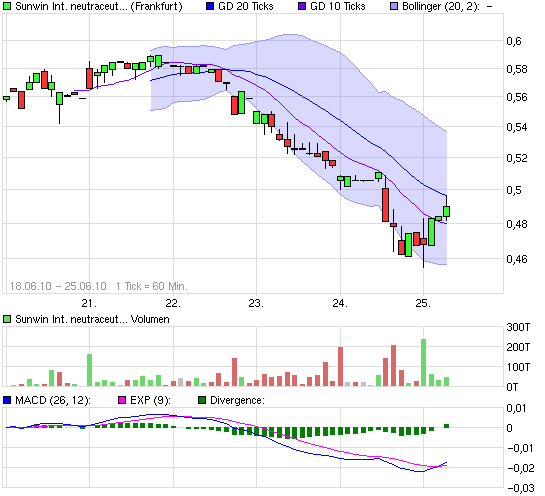Screen dimensions: 545x496
Task: Click the -0,02 MACD axis label
Action: click(520, 468)
